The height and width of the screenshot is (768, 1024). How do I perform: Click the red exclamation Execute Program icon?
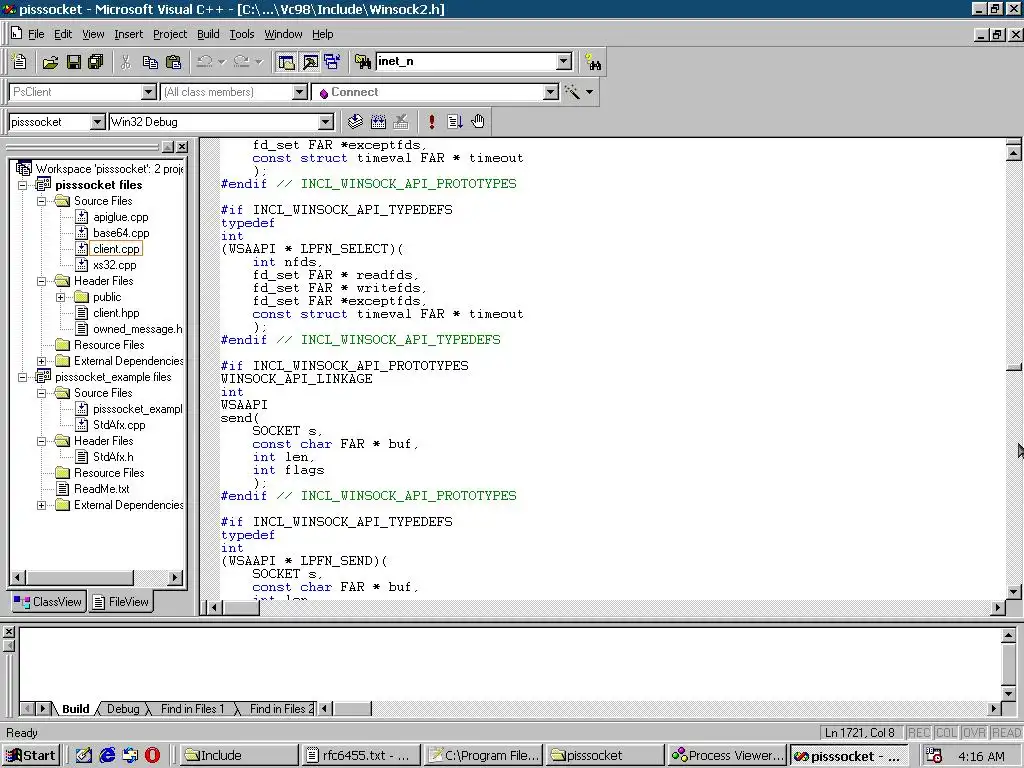[x=432, y=121]
